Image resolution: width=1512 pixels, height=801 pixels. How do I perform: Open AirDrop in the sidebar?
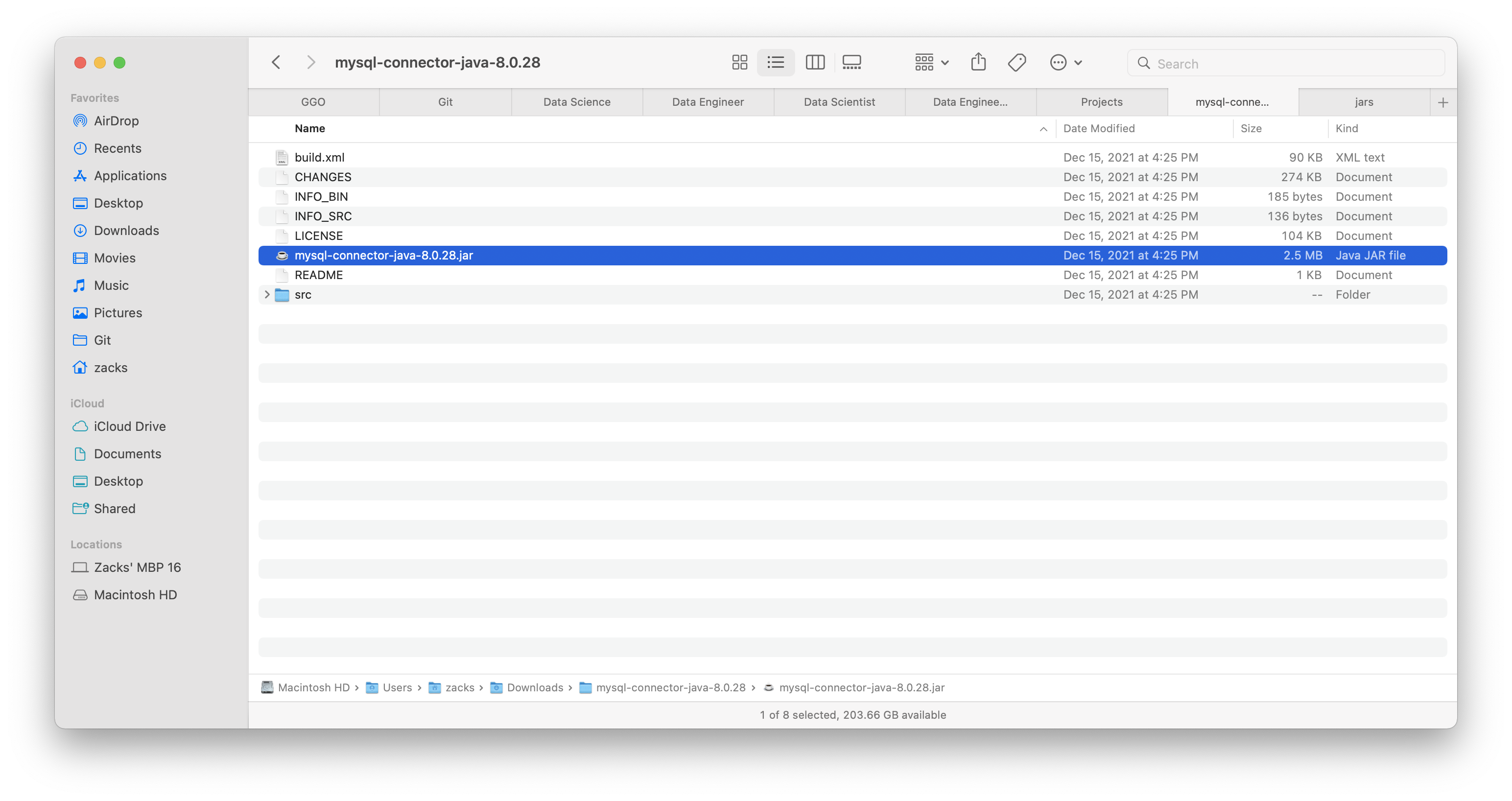[116, 121]
